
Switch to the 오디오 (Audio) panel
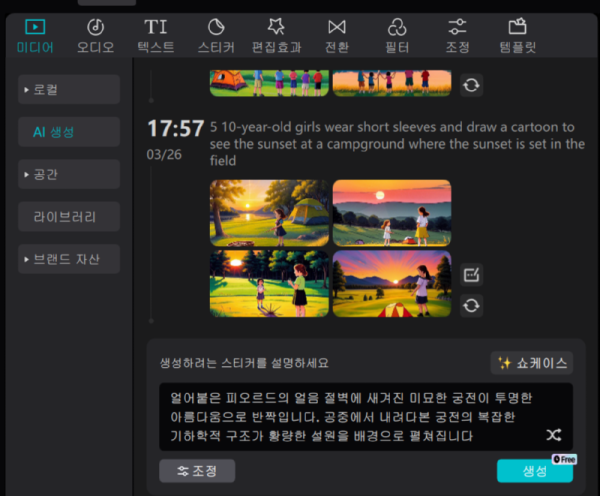(x=95, y=35)
